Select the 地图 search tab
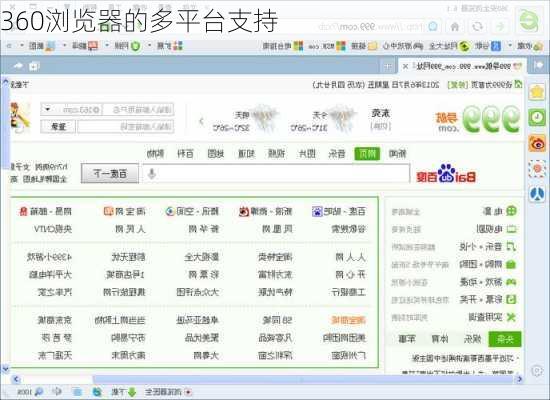550x400 pixels. (x=215, y=153)
